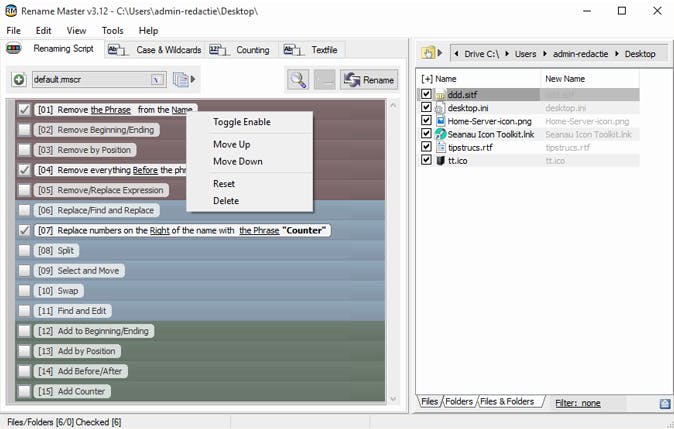Click the Right link in step 07
Viewport: 674px width, 429px height.
(x=159, y=231)
